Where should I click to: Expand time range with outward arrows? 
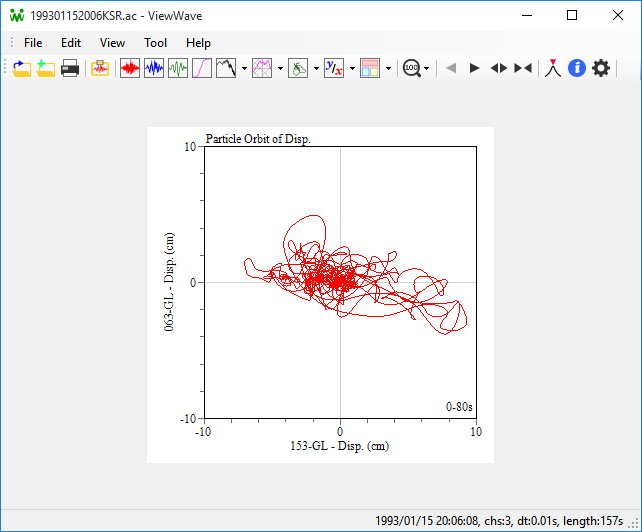[499, 68]
